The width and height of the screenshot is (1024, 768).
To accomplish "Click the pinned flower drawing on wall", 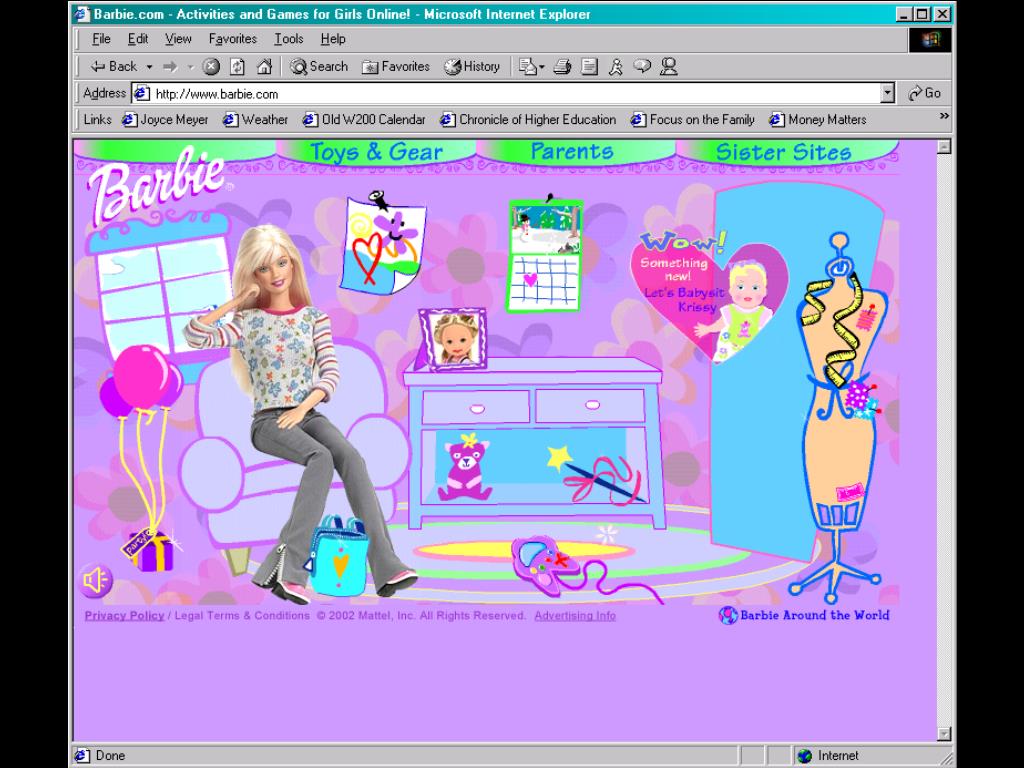I will coord(383,244).
